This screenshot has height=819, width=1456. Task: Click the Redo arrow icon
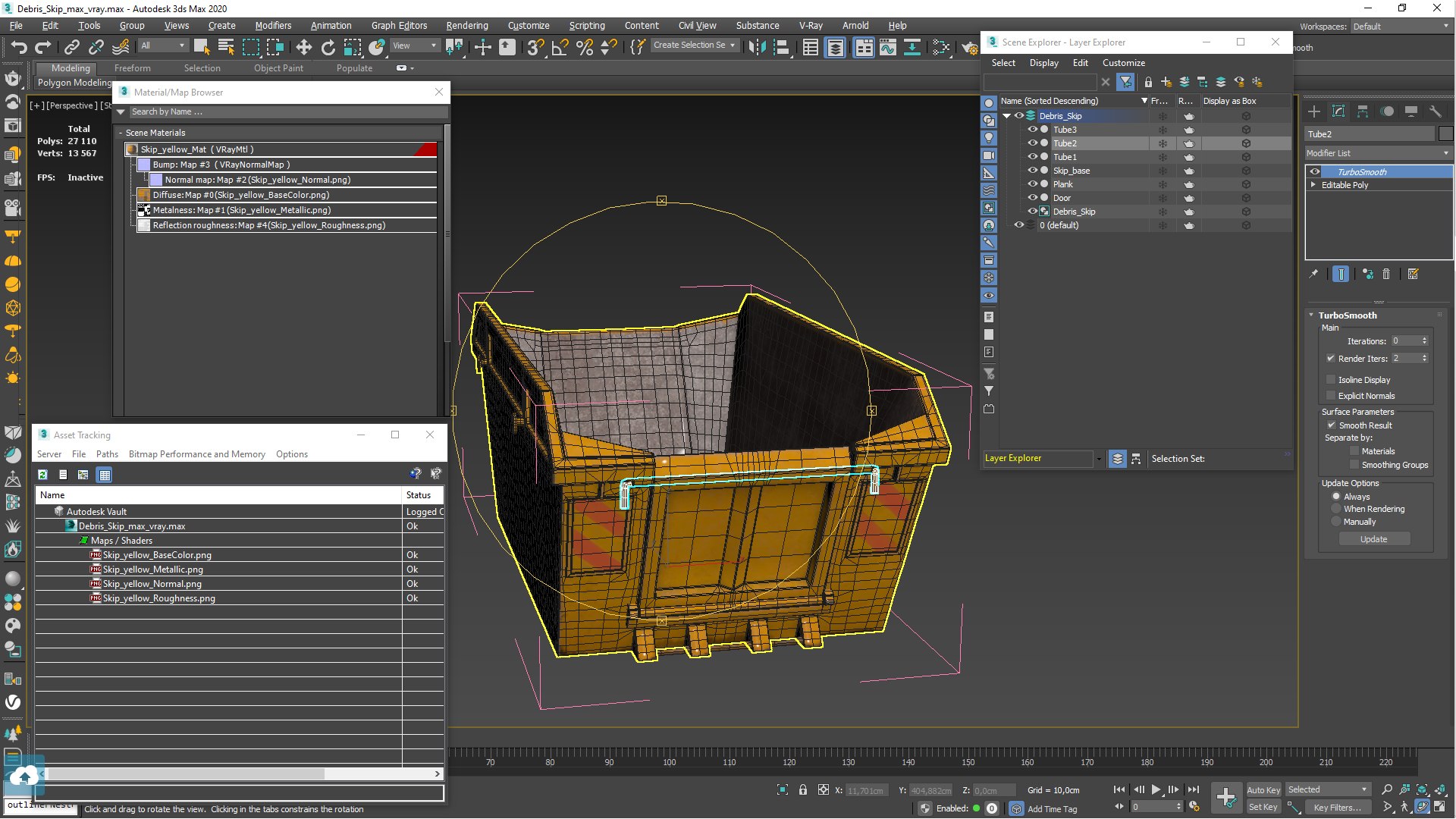pyautogui.click(x=43, y=47)
